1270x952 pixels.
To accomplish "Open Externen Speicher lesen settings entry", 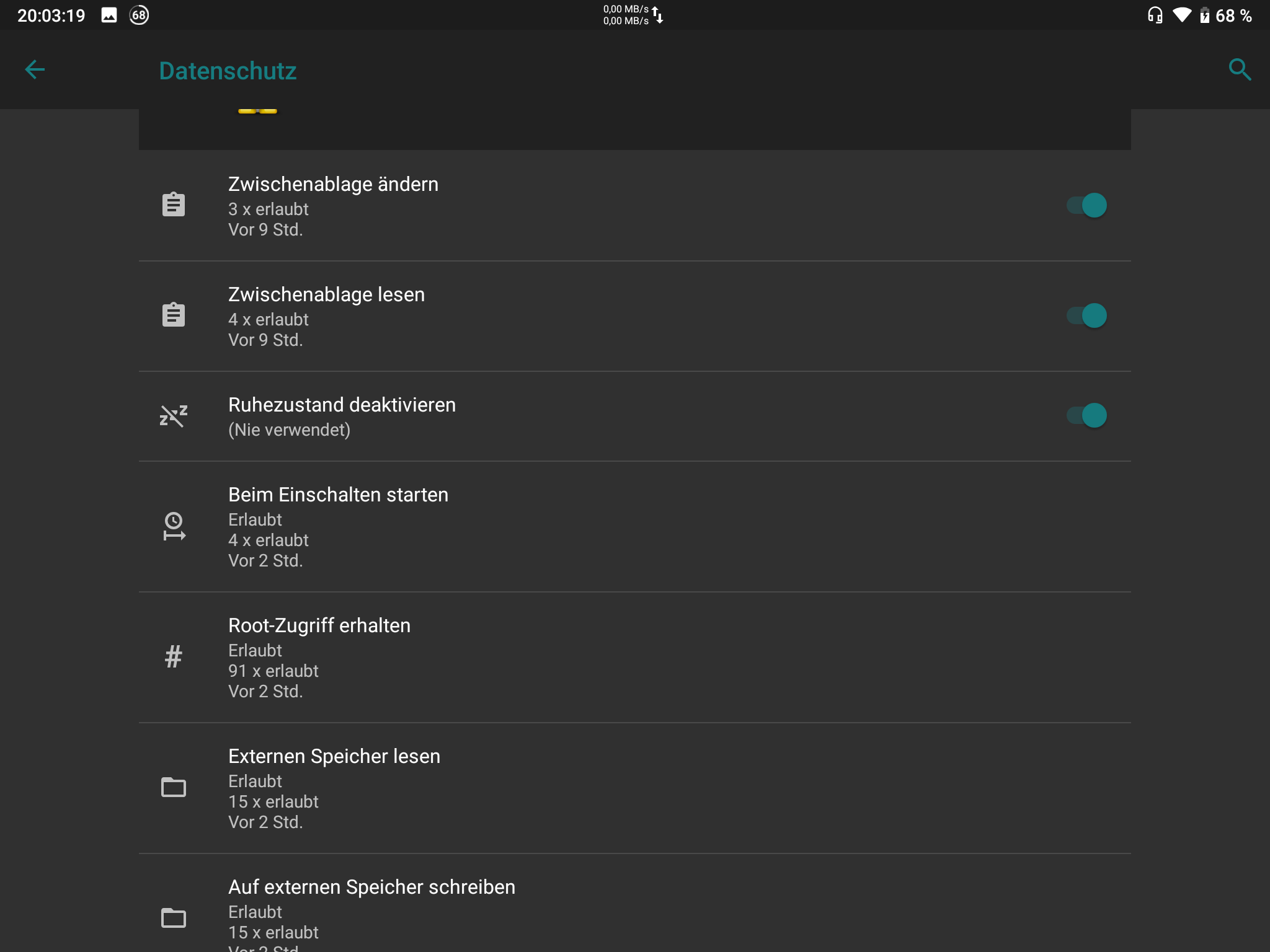I will coord(558,788).
